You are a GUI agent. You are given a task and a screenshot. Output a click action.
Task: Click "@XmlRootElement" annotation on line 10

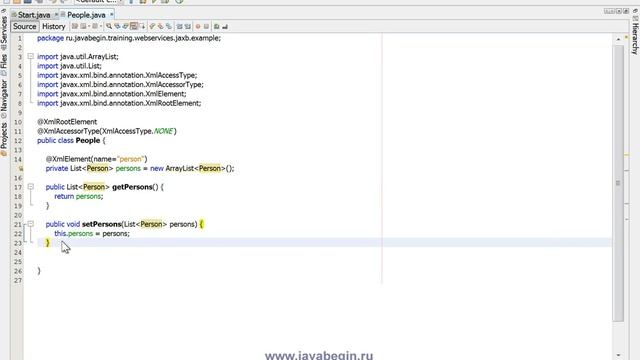[67, 122]
